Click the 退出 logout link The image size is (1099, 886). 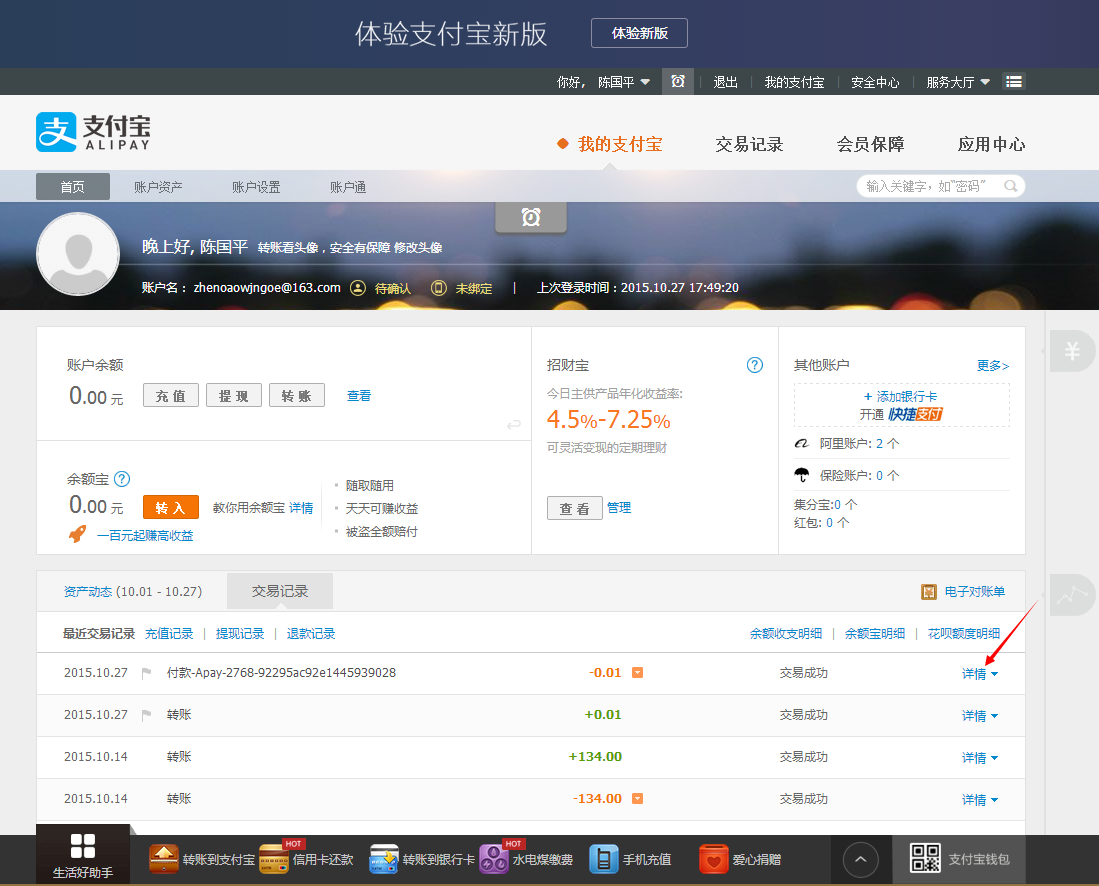[x=725, y=82]
